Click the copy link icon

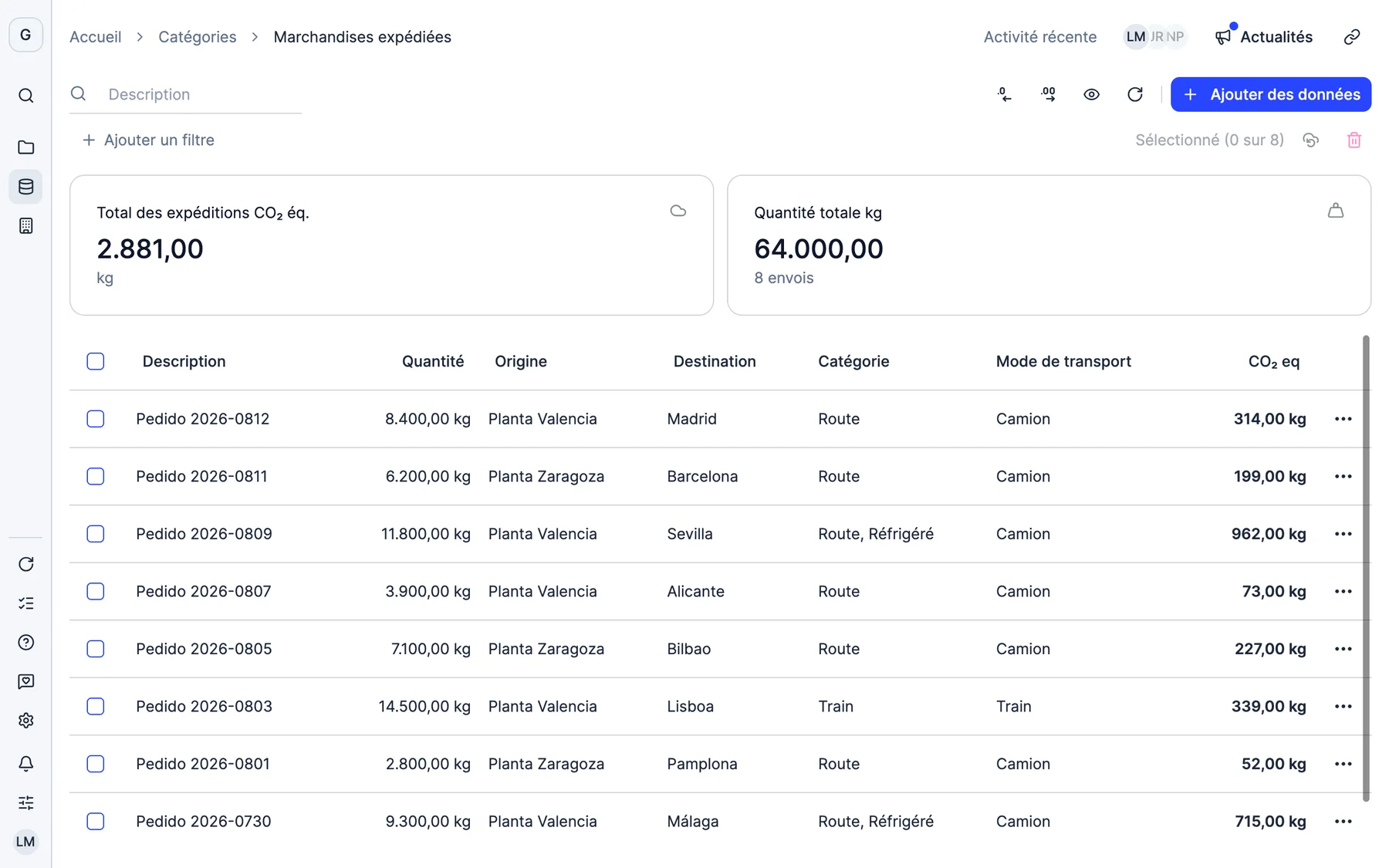point(1351,37)
